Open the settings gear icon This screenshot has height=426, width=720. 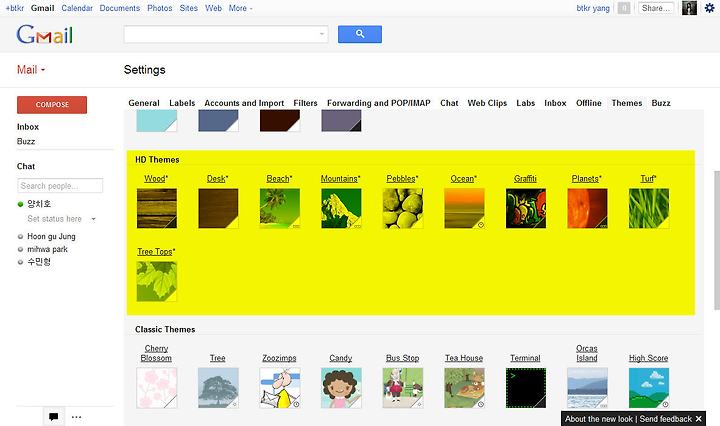(x=709, y=8)
